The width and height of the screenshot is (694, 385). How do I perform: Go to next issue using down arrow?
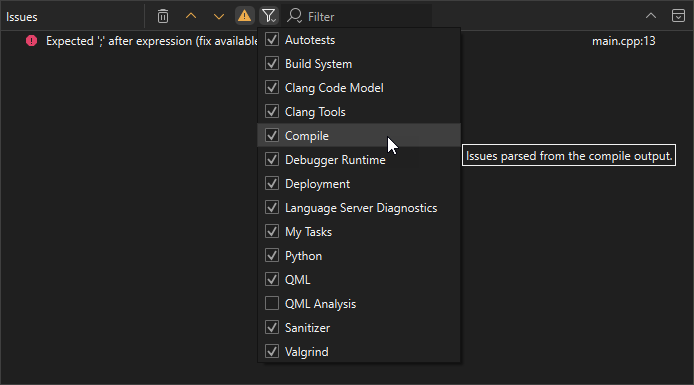click(x=219, y=16)
